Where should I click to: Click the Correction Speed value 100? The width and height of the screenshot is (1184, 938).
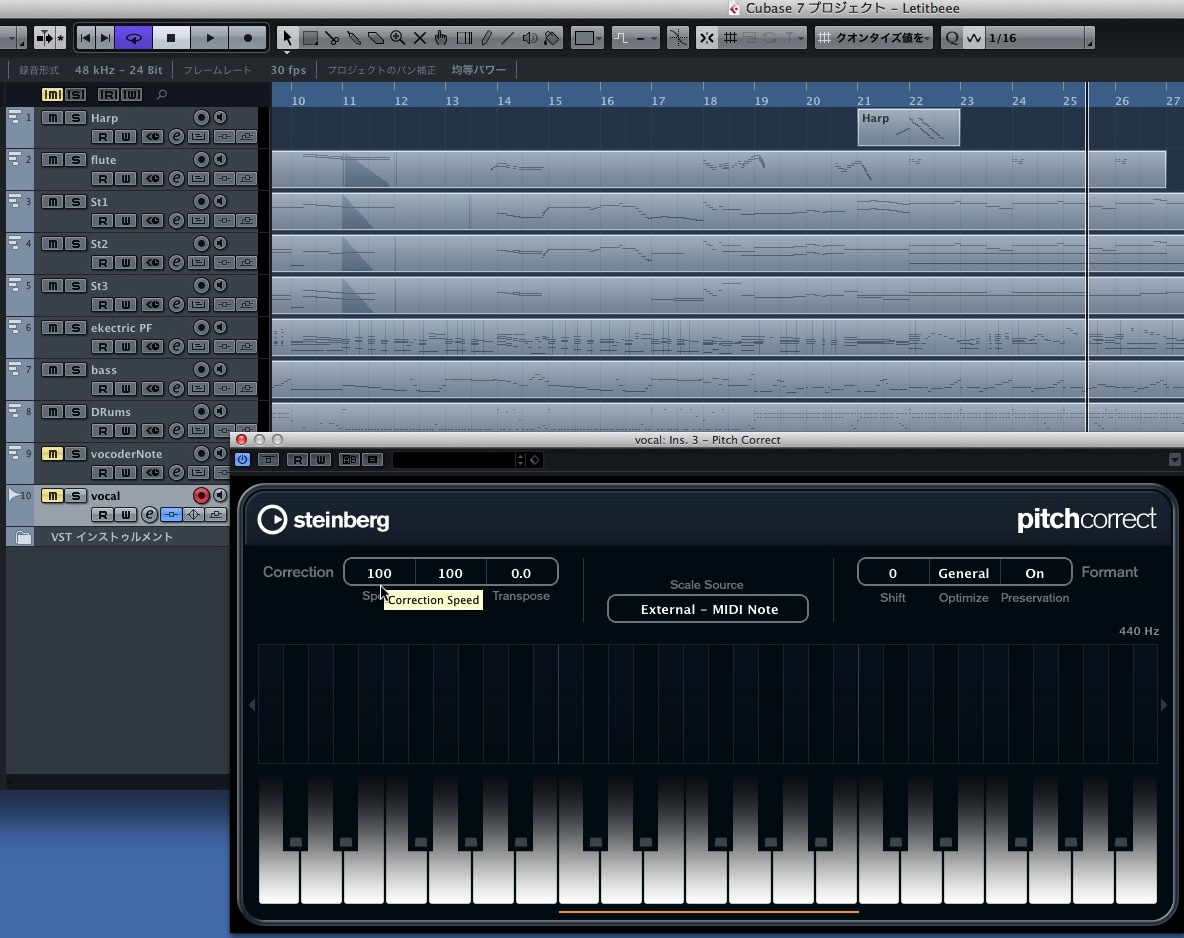(379, 573)
